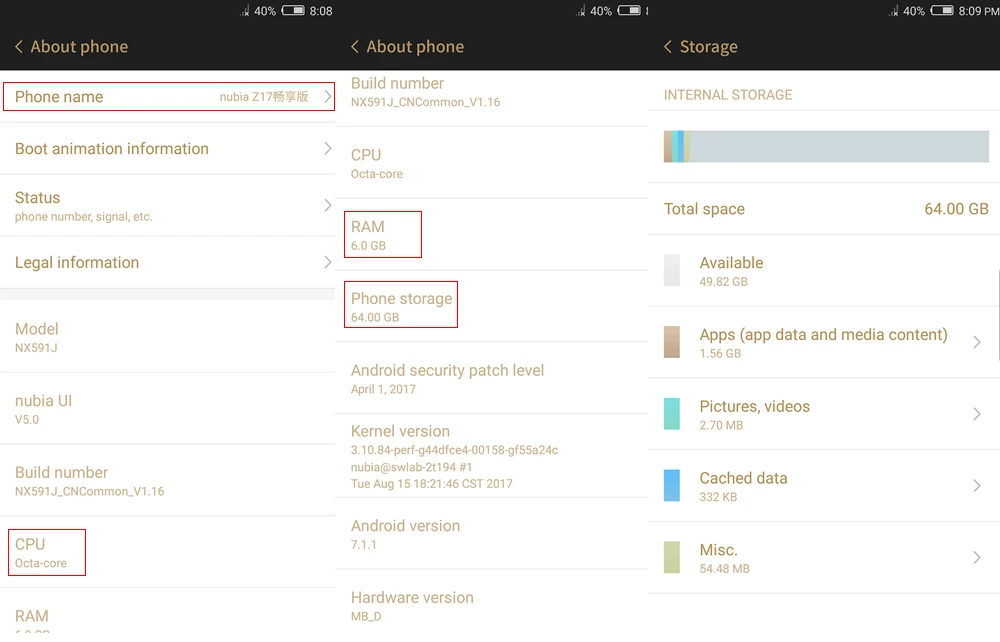The height and width of the screenshot is (642, 1000).
Task: Tap back arrow on first About phone screen
Action: (x=19, y=47)
